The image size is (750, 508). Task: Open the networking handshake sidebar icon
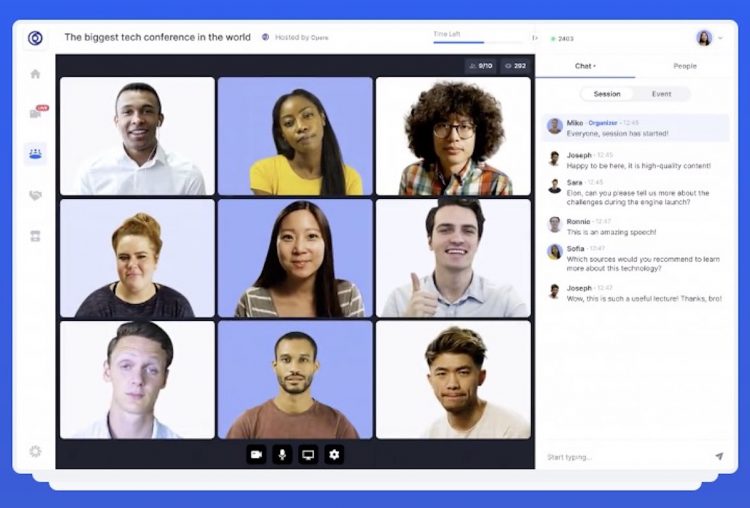pyautogui.click(x=36, y=195)
